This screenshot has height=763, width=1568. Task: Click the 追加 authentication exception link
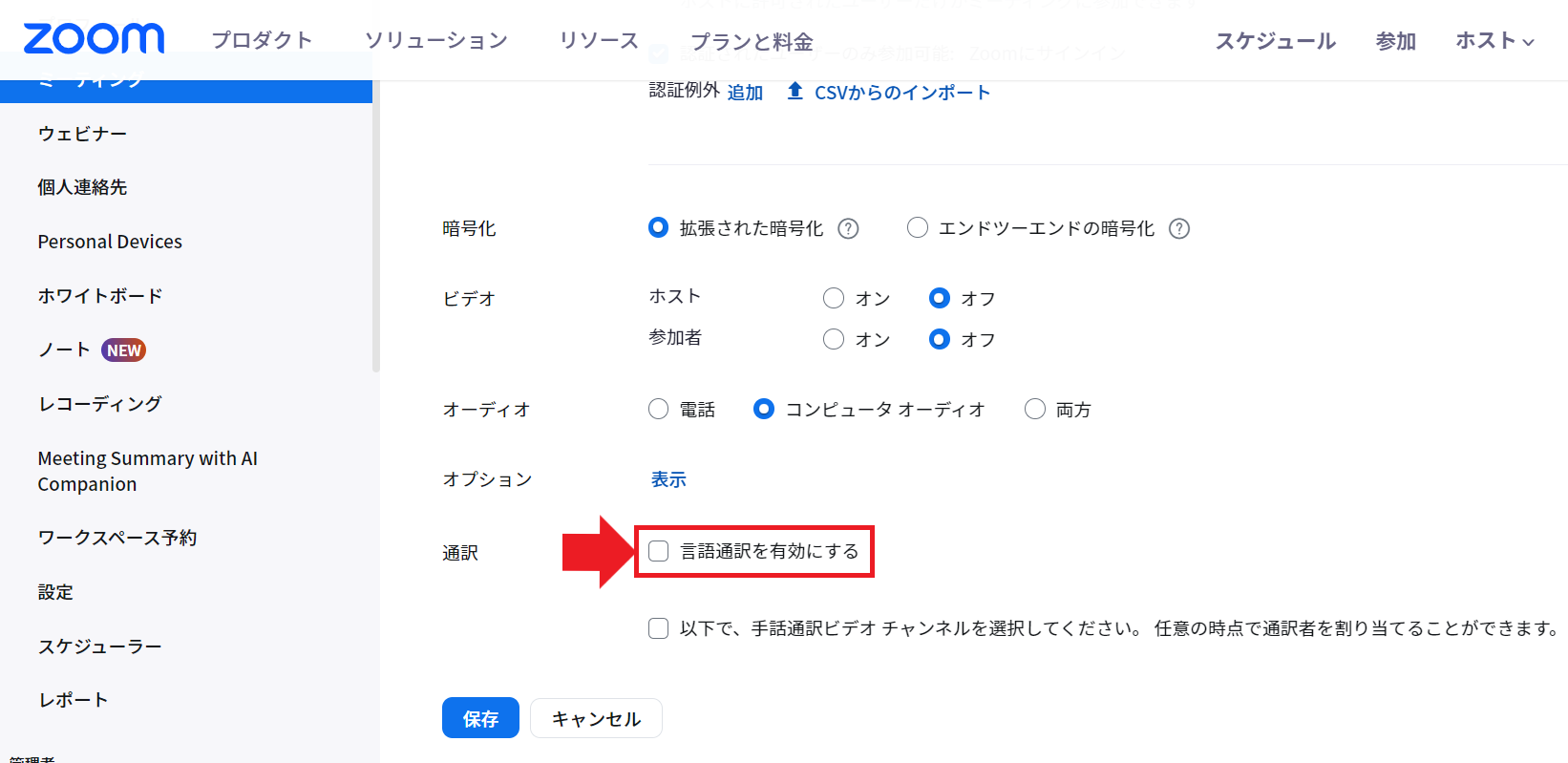point(745,92)
